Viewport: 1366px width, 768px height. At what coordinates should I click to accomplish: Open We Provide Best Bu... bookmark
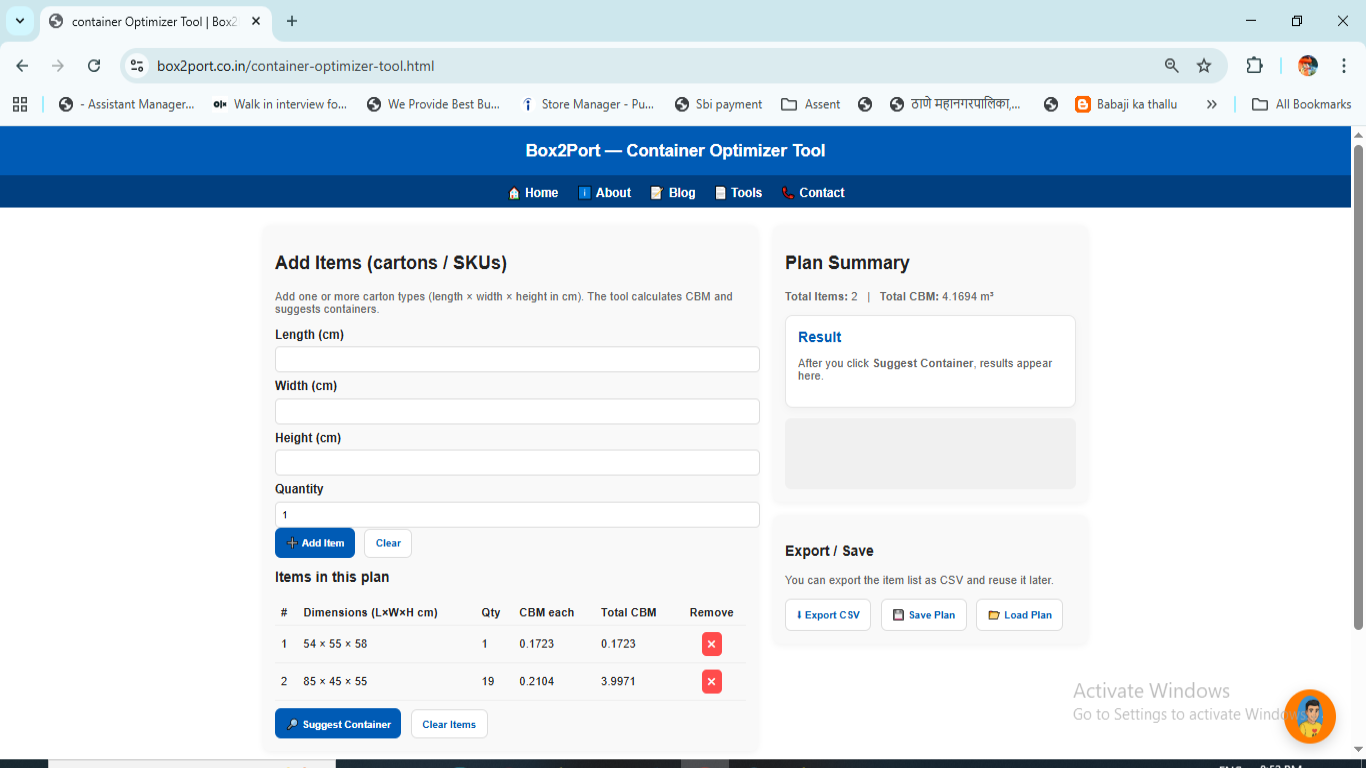point(434,104)
